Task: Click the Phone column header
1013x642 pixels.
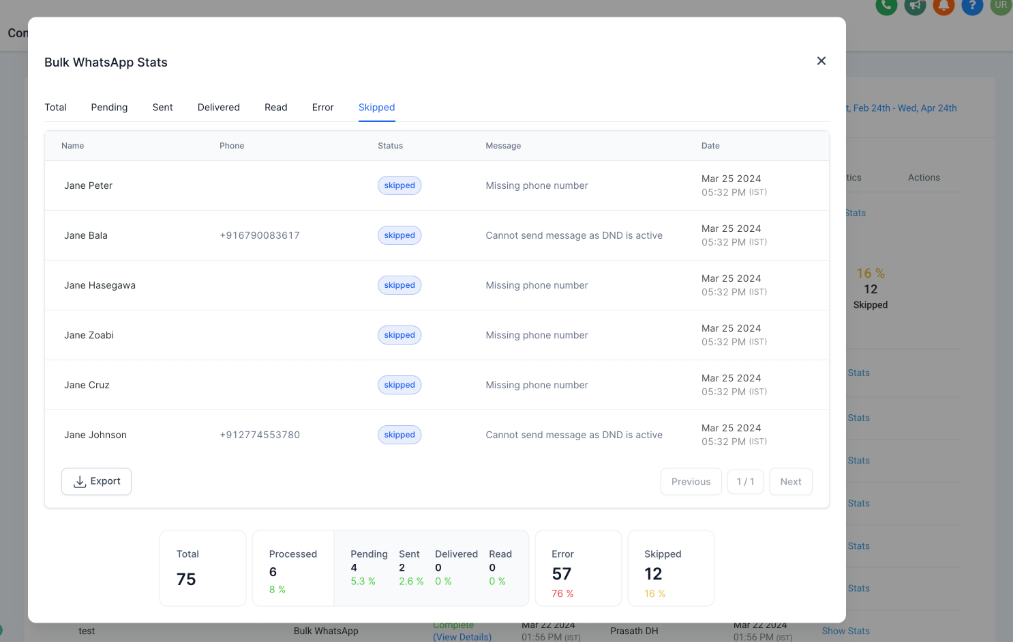Action: click(231, 145)
